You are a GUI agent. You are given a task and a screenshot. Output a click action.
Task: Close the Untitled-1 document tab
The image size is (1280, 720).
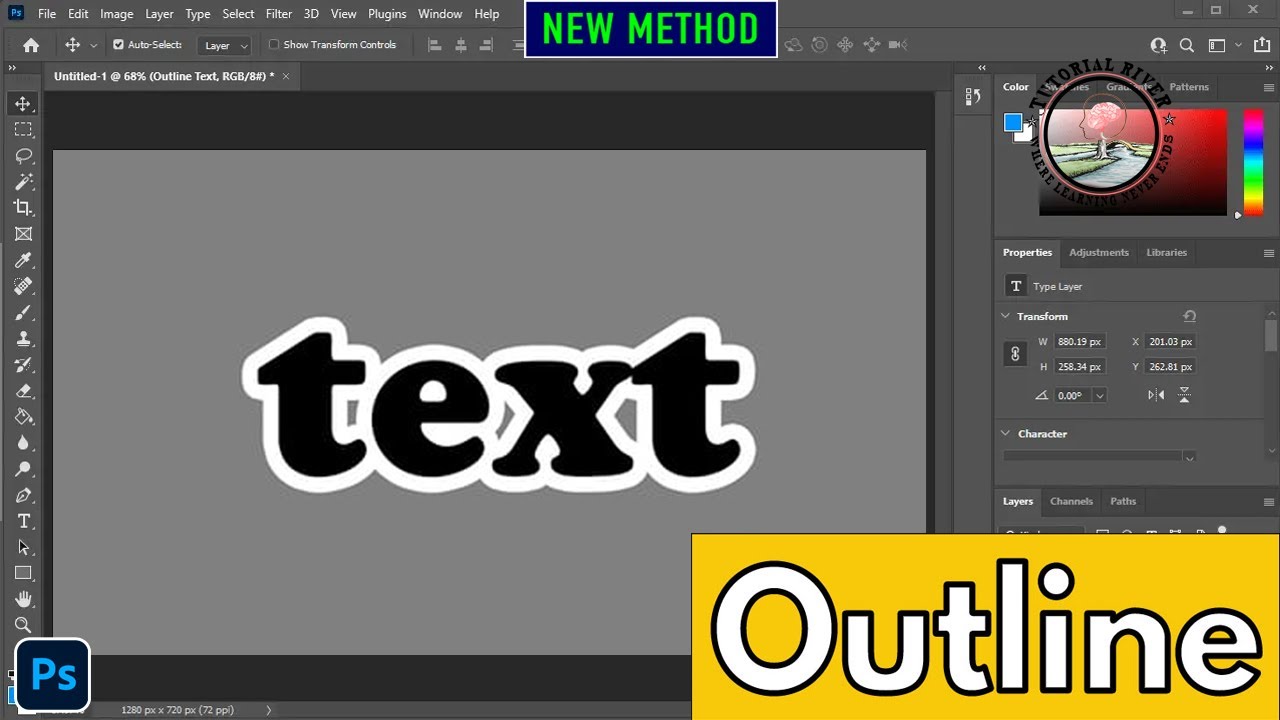[286, 76]
